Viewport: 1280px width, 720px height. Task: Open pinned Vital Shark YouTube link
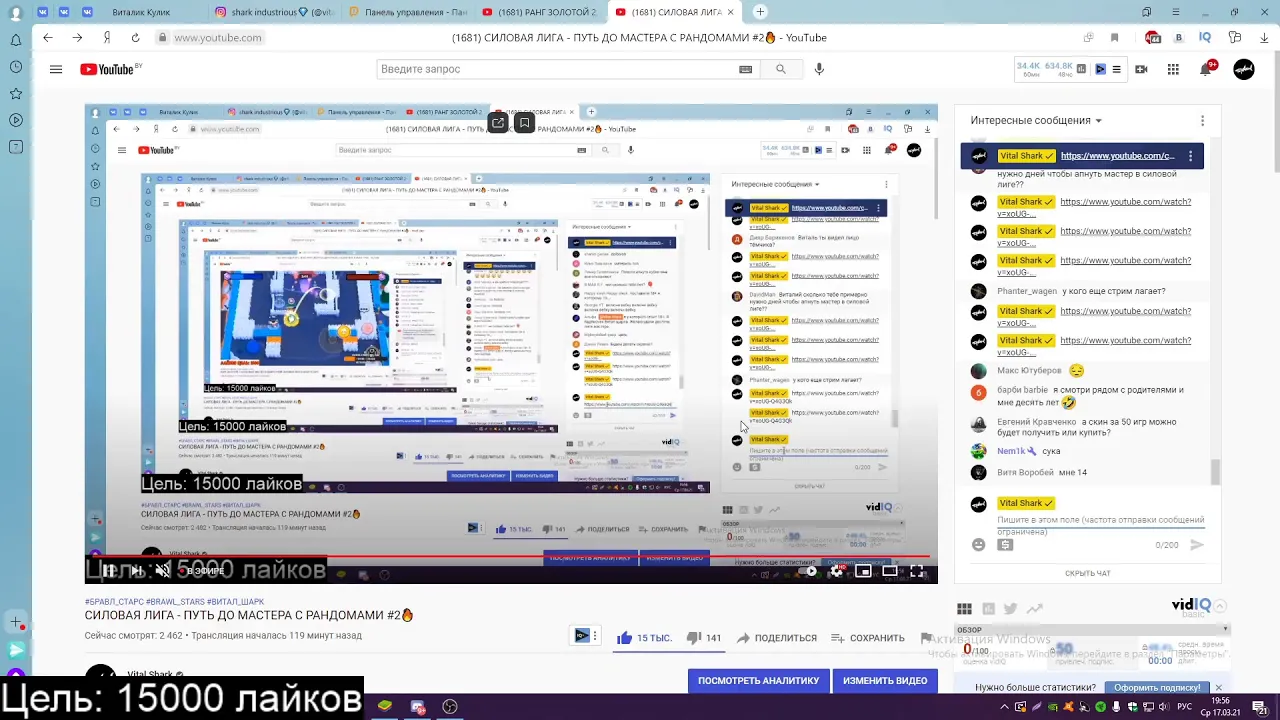(x=1118, y=156)
